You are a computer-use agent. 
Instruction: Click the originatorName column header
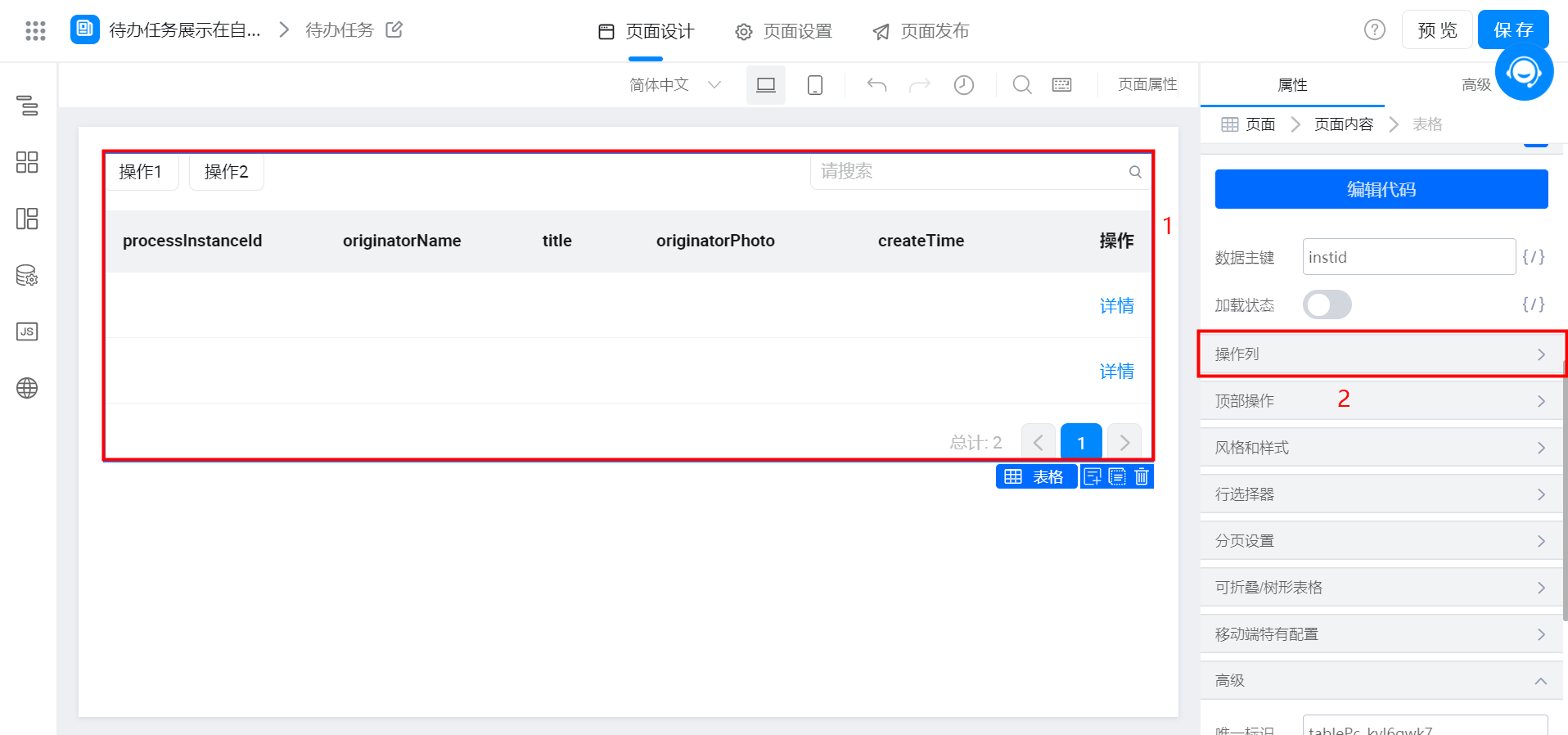[402, 241]
